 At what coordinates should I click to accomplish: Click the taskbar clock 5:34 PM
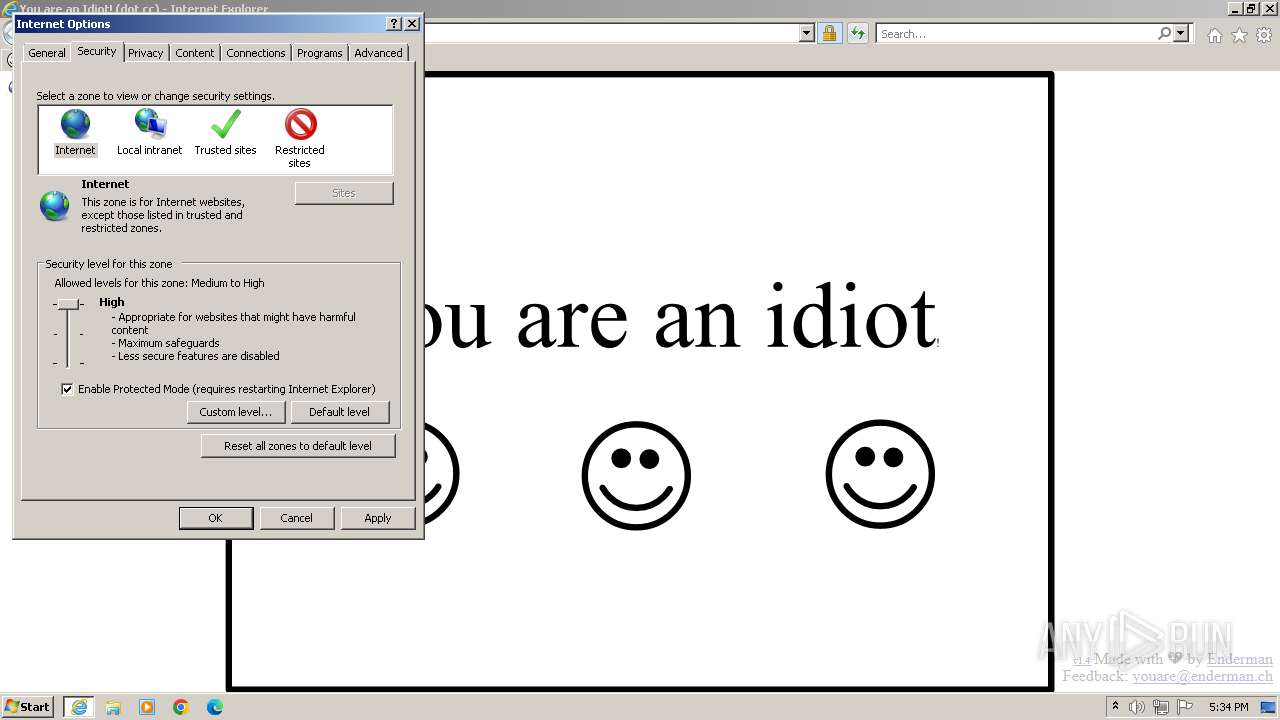click(1228, 707)
